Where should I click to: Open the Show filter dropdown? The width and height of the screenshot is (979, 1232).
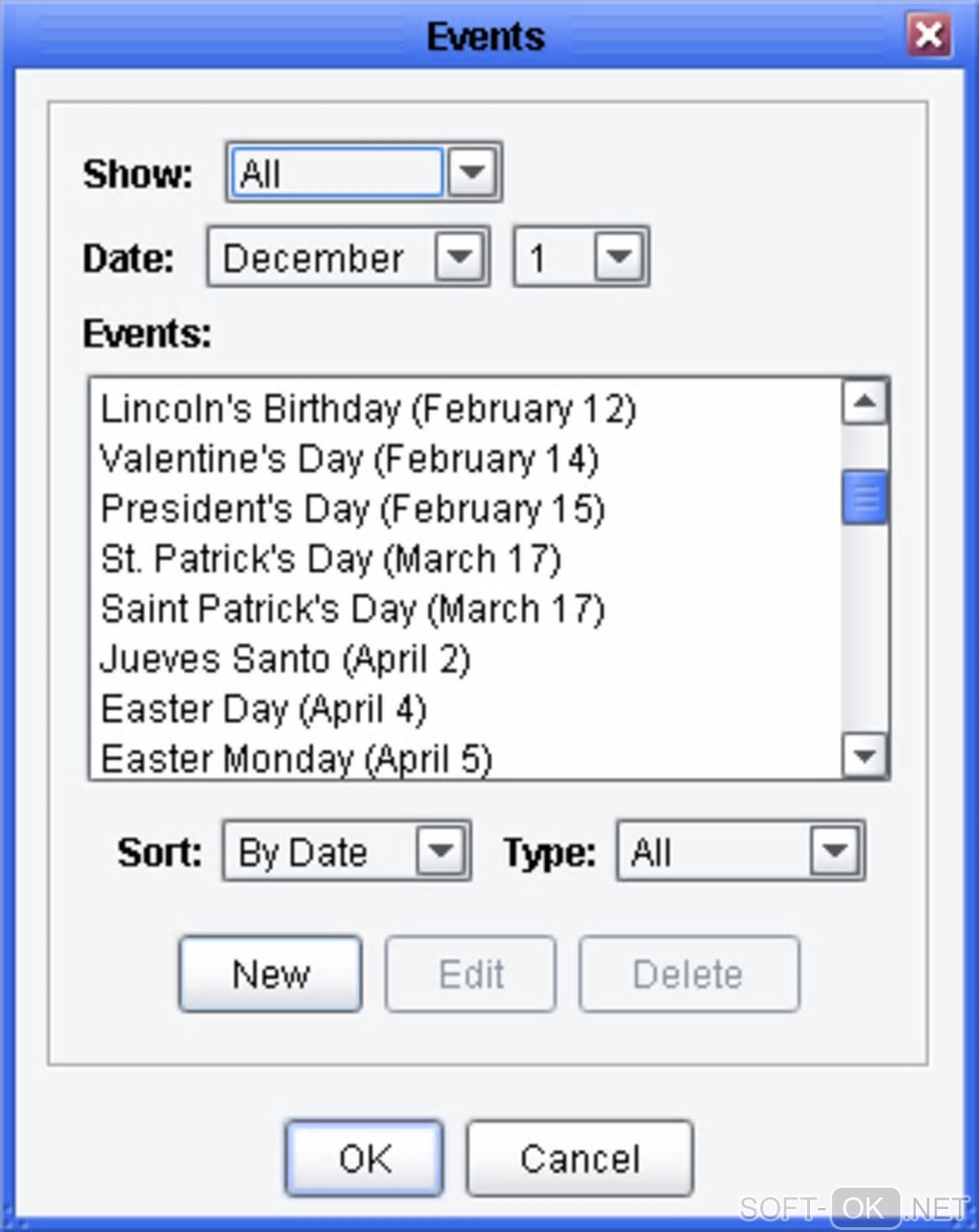point(471,173)
